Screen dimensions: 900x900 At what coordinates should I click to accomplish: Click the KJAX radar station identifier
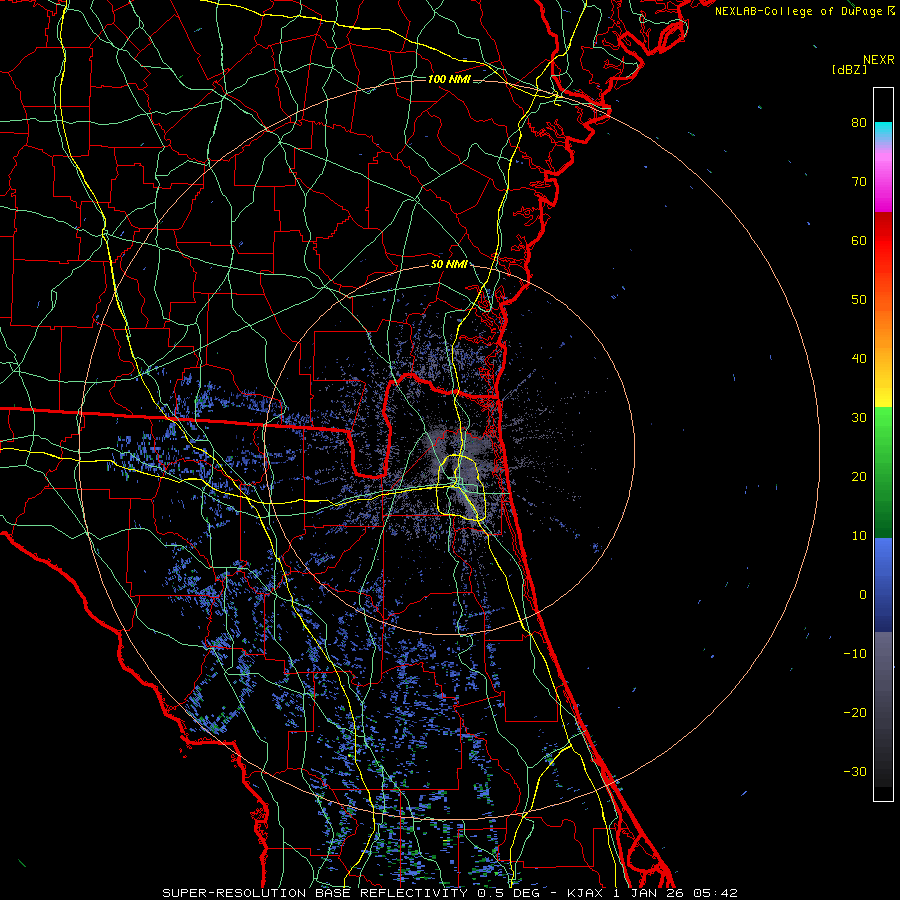[585, 893]
